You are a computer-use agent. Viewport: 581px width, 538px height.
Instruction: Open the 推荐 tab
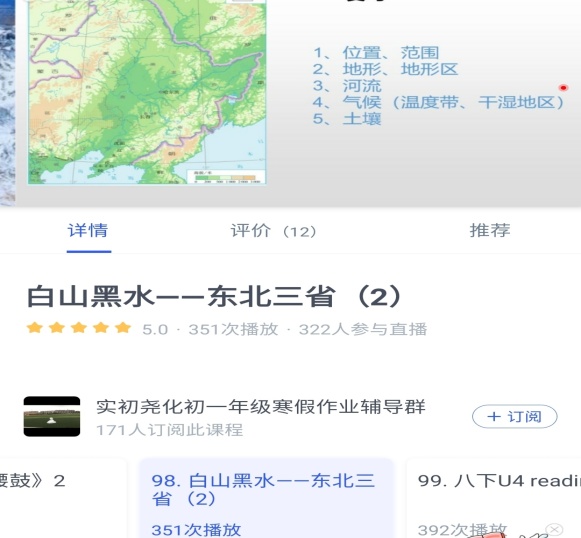tap(490, 230)
